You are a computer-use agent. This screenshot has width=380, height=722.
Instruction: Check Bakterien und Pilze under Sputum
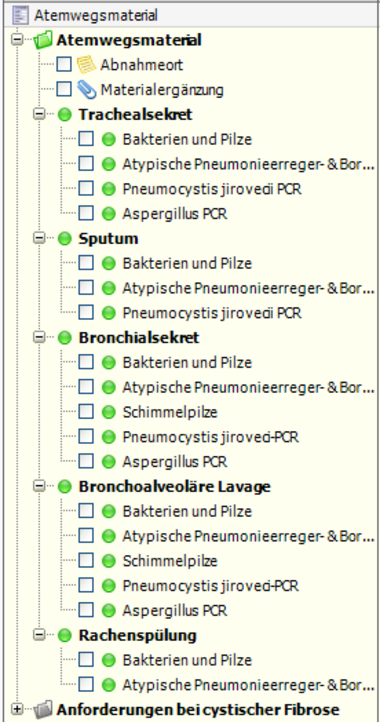tap(86, 263)
